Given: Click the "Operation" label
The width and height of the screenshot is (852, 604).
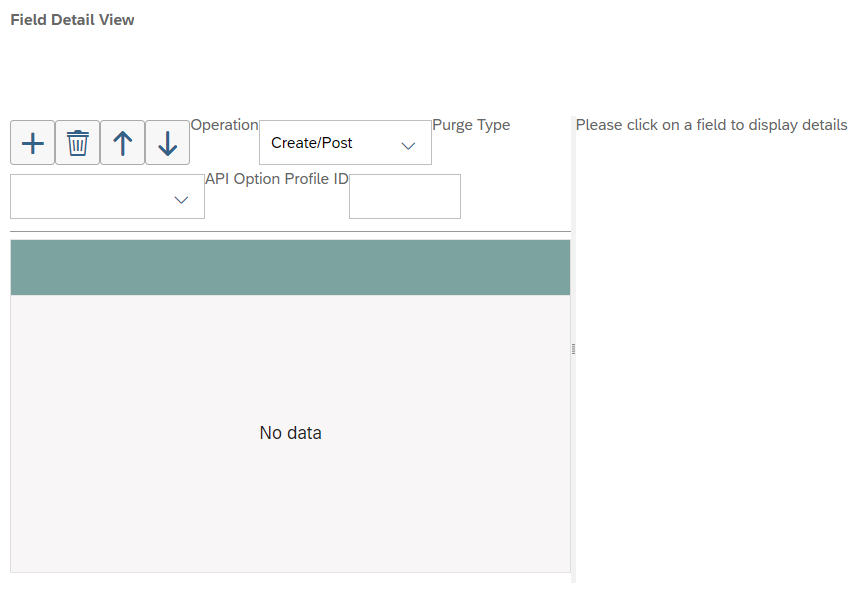Looking at the screenshot, I should tap(224, 125).
